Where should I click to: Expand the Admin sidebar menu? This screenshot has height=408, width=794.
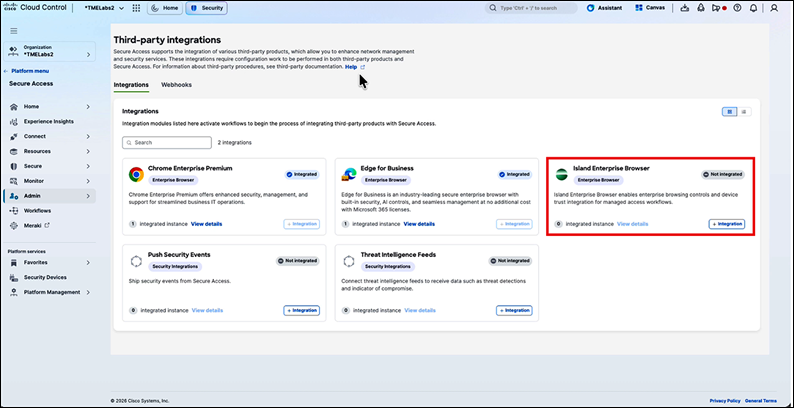[x=50, y=196]
